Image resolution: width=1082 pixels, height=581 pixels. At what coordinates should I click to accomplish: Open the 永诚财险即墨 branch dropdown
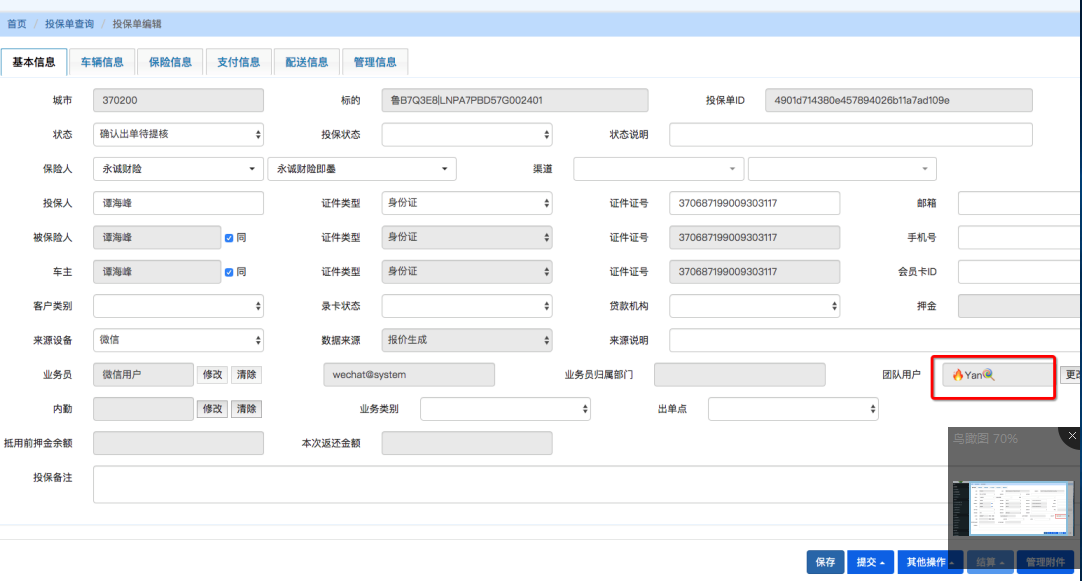point(362,169)
